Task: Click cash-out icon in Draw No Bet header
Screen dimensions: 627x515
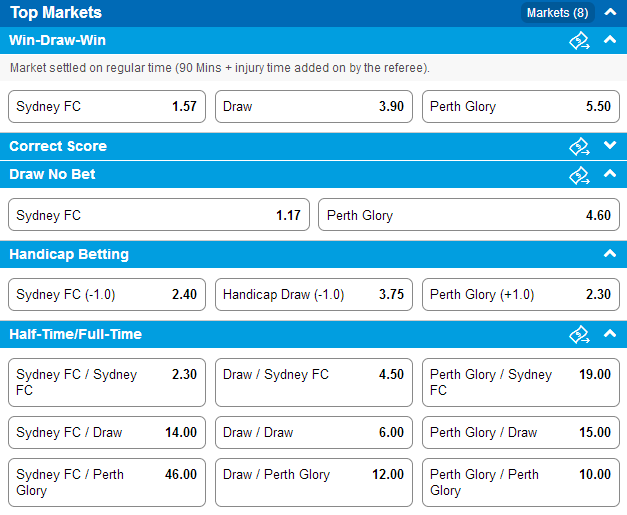Action: (579, 175)
